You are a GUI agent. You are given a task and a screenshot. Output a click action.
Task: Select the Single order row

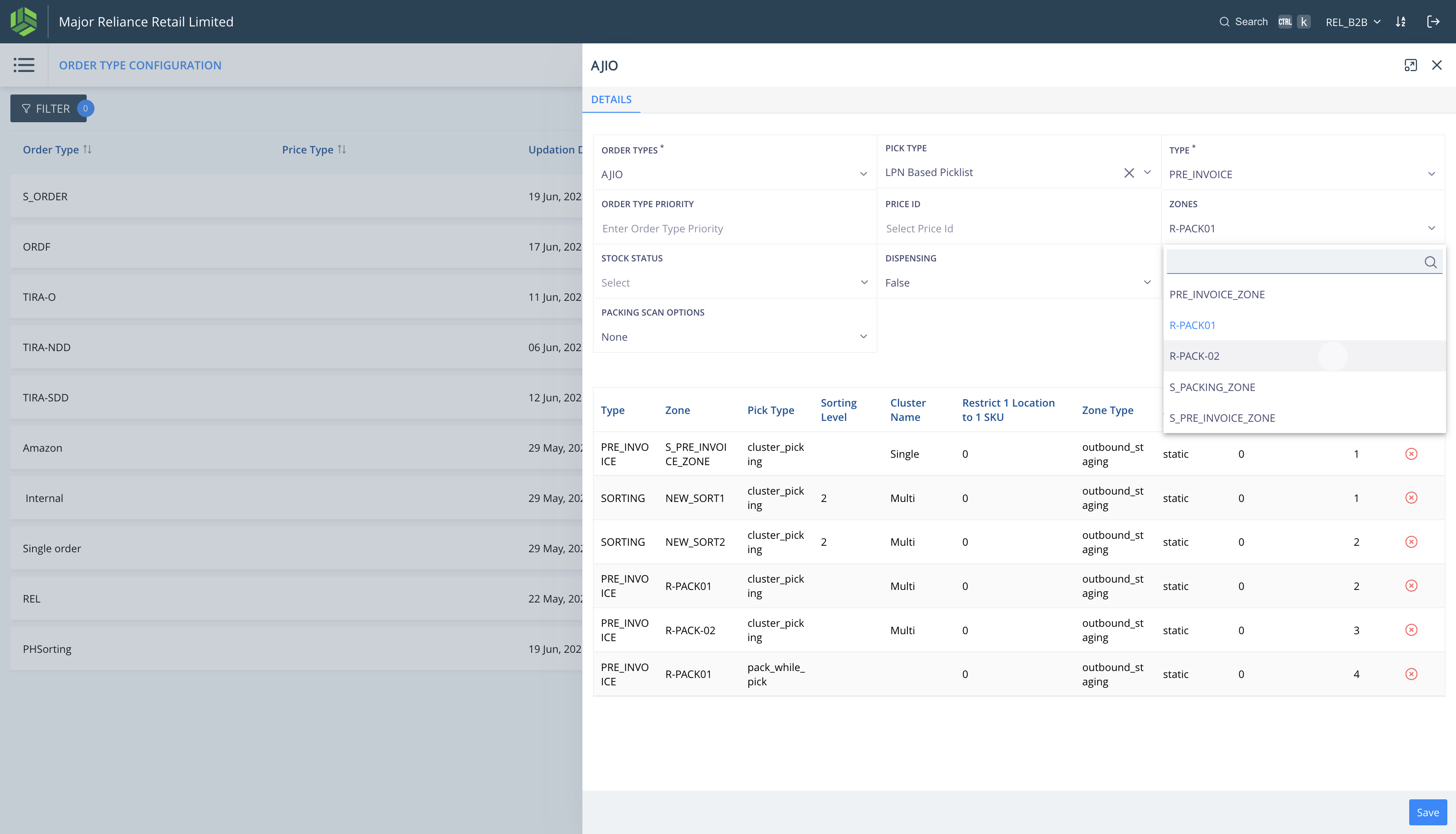(x=296, y=548)
